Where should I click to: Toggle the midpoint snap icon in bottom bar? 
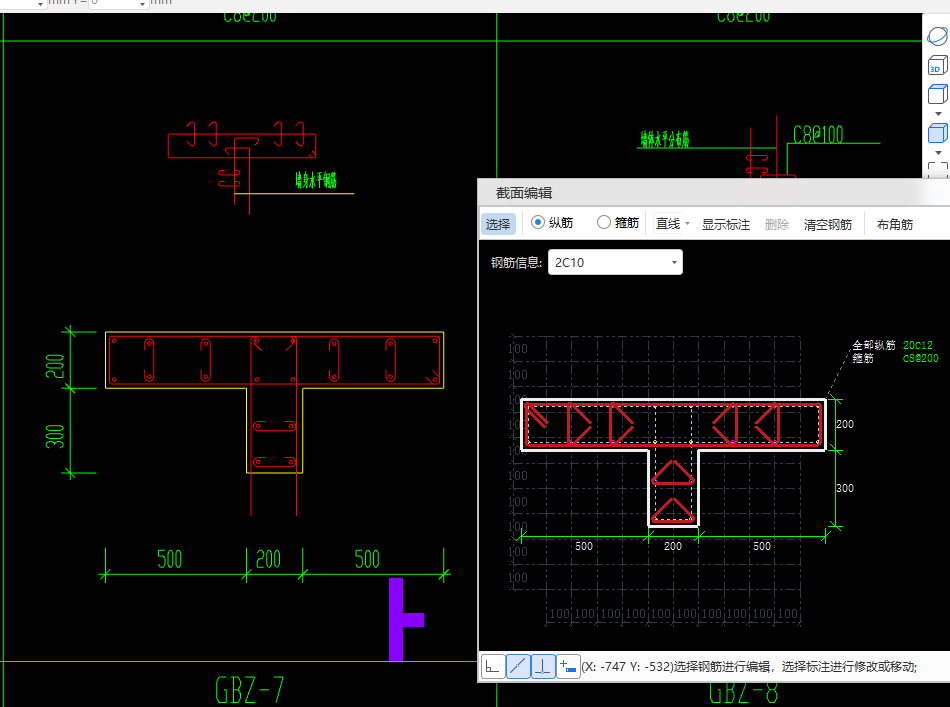517,666
